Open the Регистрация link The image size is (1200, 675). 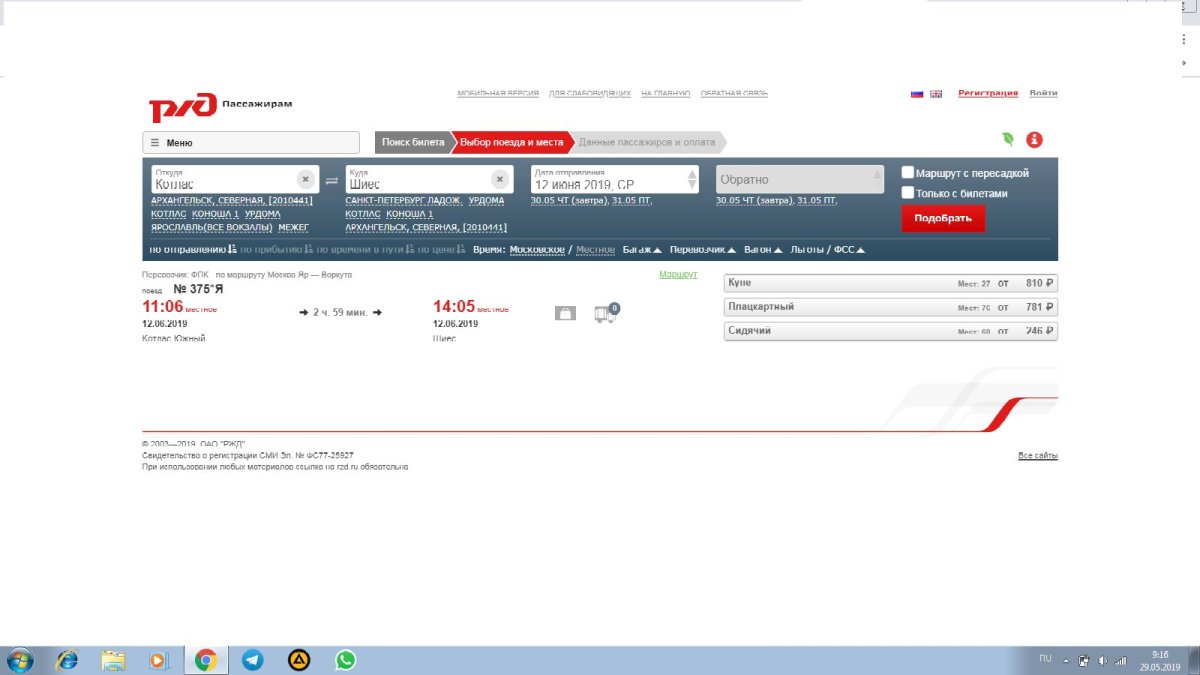click(987, 93)
